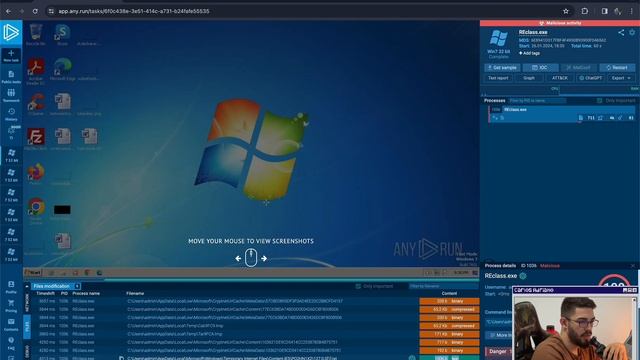Click Add tags link

529,53
